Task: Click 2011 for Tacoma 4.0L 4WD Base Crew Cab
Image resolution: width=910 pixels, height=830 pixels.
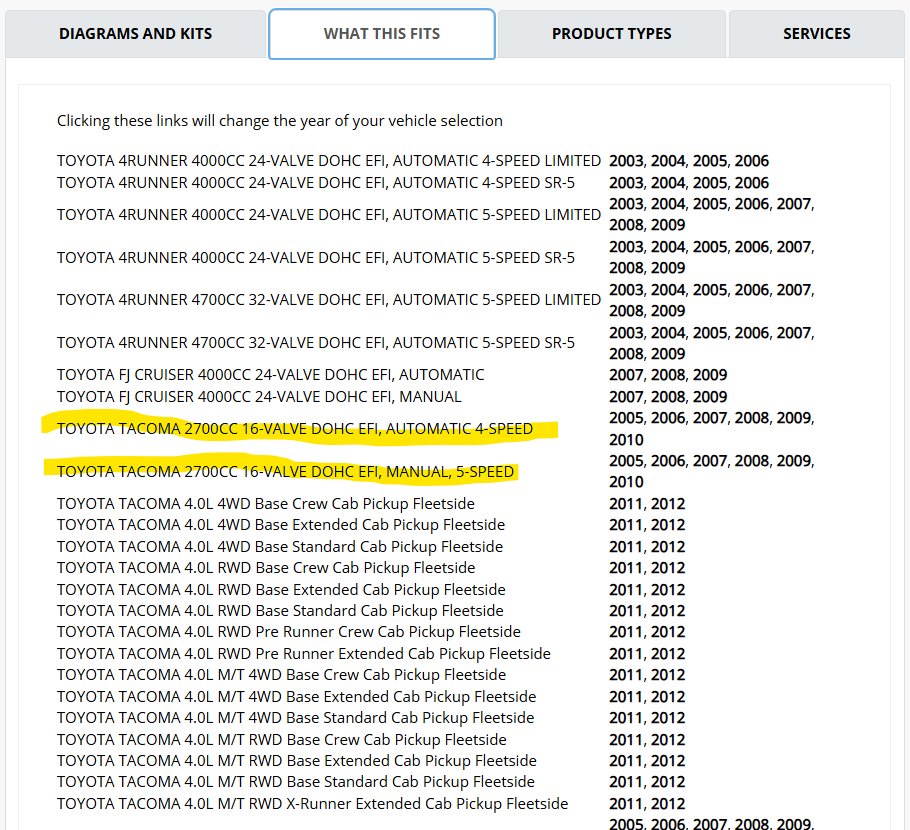Action: [x=626, y=504]
